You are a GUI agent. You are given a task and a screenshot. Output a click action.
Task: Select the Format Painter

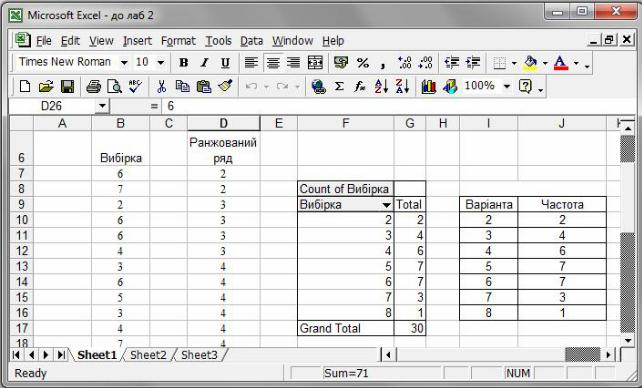(x=225, y=86)
